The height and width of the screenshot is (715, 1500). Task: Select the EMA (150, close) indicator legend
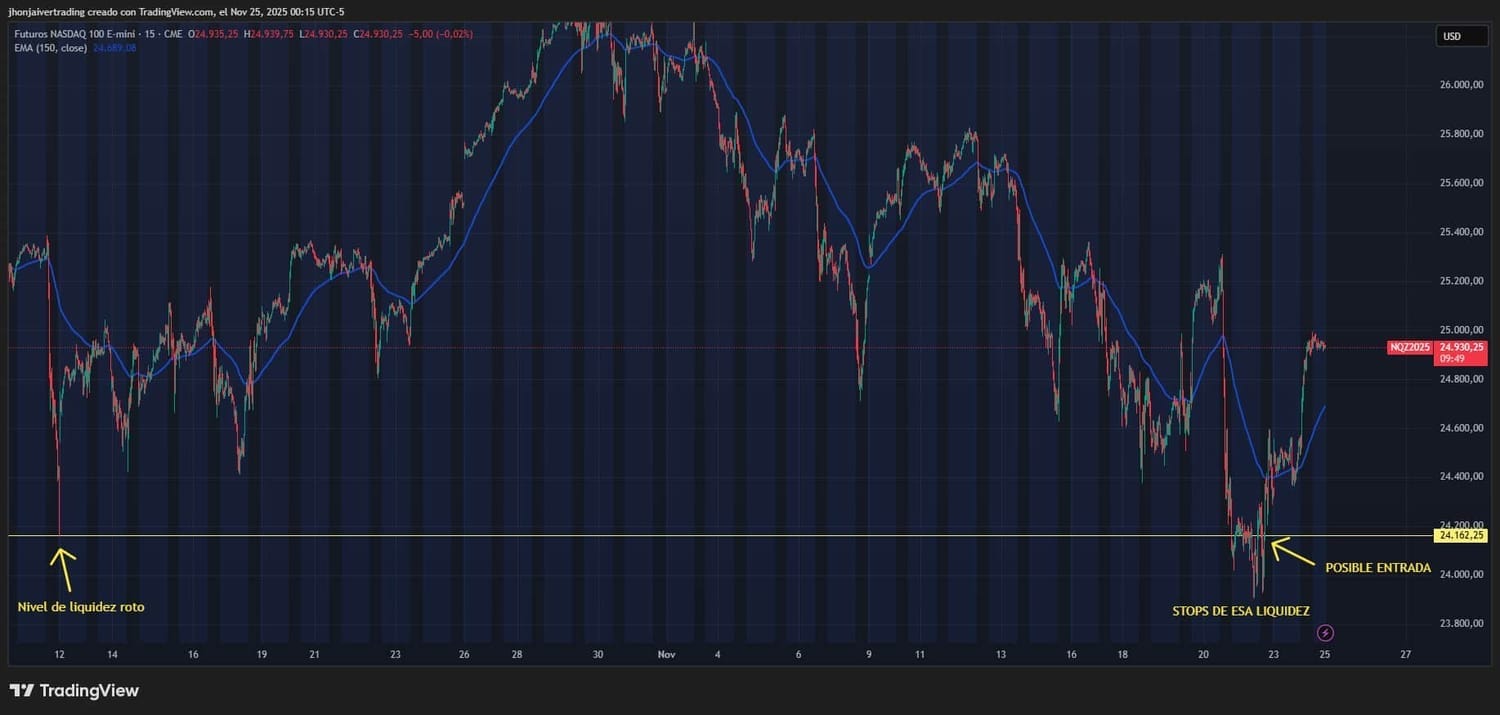(51, 47)
